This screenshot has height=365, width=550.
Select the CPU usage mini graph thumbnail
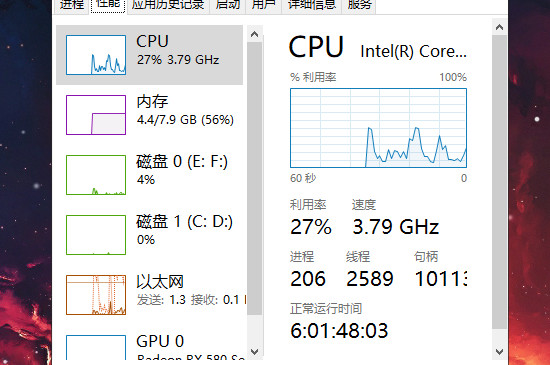pos(96,55)
